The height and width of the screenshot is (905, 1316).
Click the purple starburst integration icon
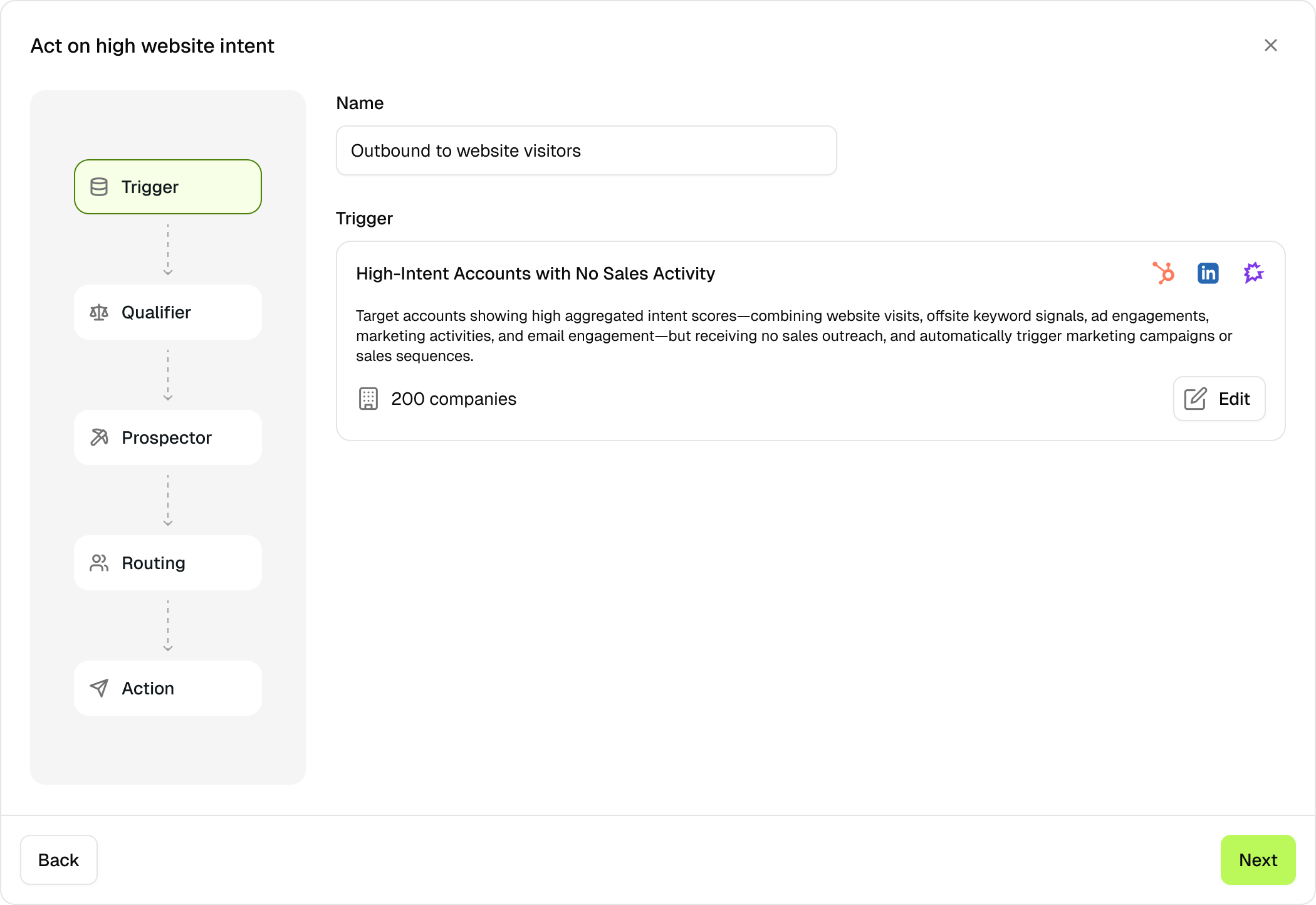1253,273
